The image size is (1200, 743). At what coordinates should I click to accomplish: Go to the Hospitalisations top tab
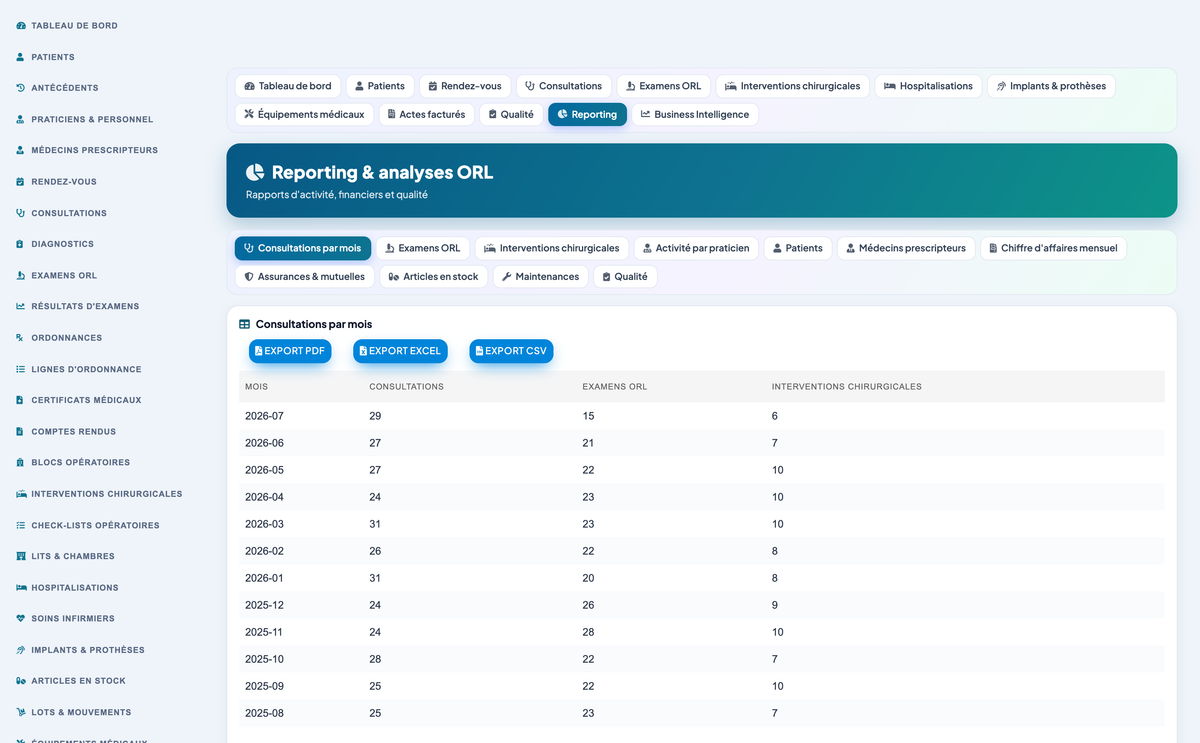[928, 86]
